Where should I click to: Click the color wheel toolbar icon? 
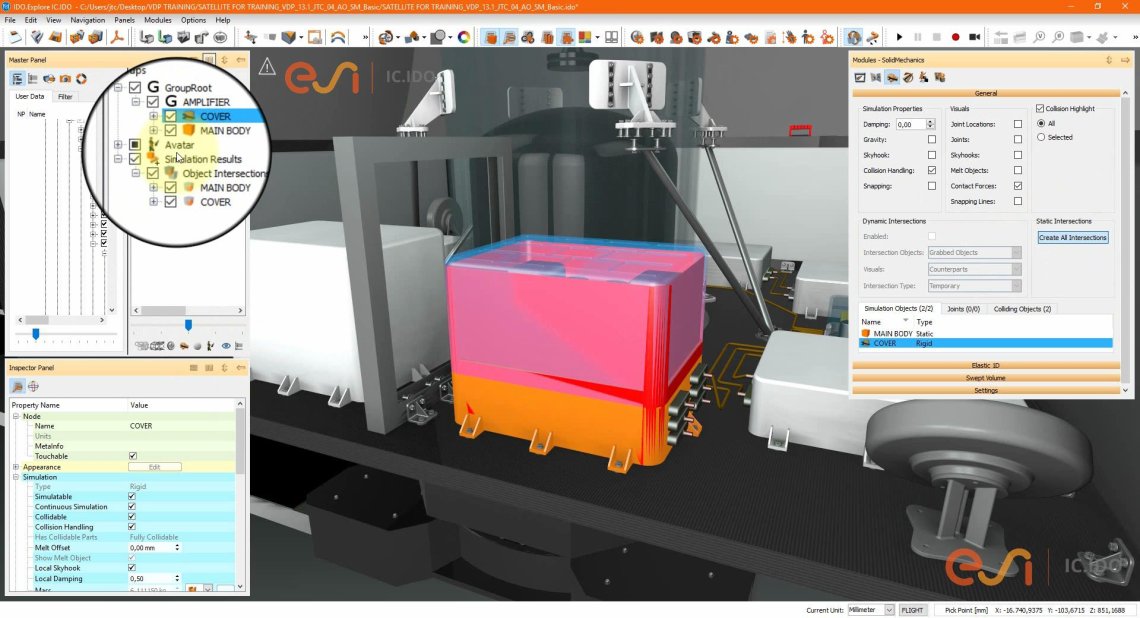463,36
